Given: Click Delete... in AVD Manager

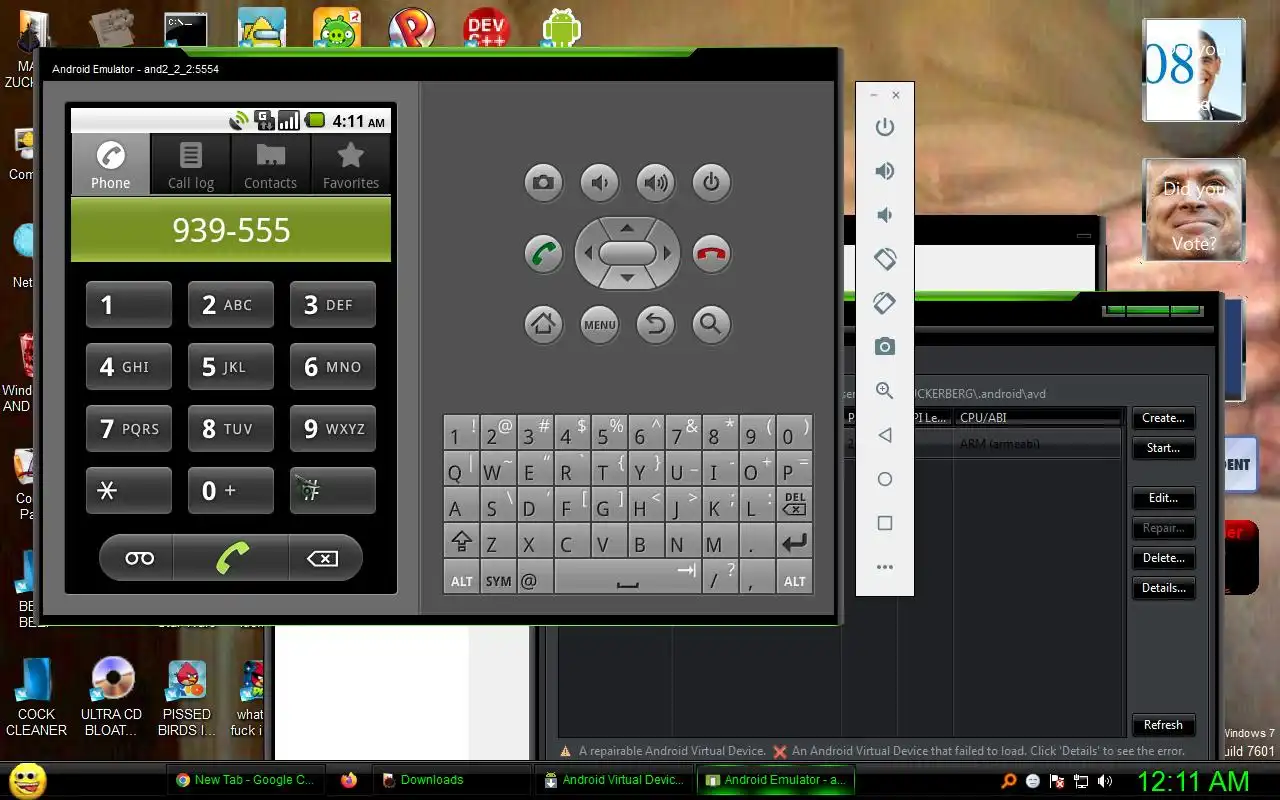Looking at the screenshot, I should click(1163, 558).
